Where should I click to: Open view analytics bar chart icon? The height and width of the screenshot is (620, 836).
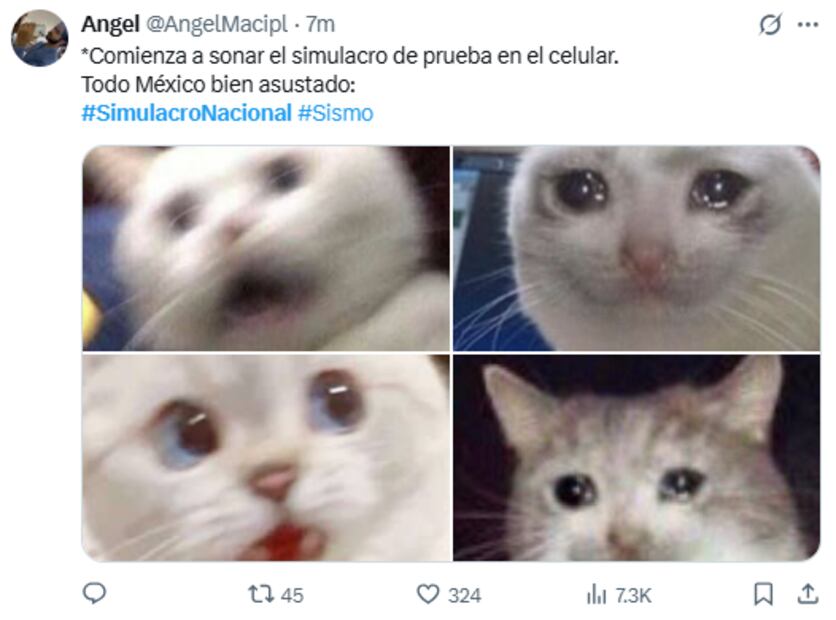click(x=596, y=594)
